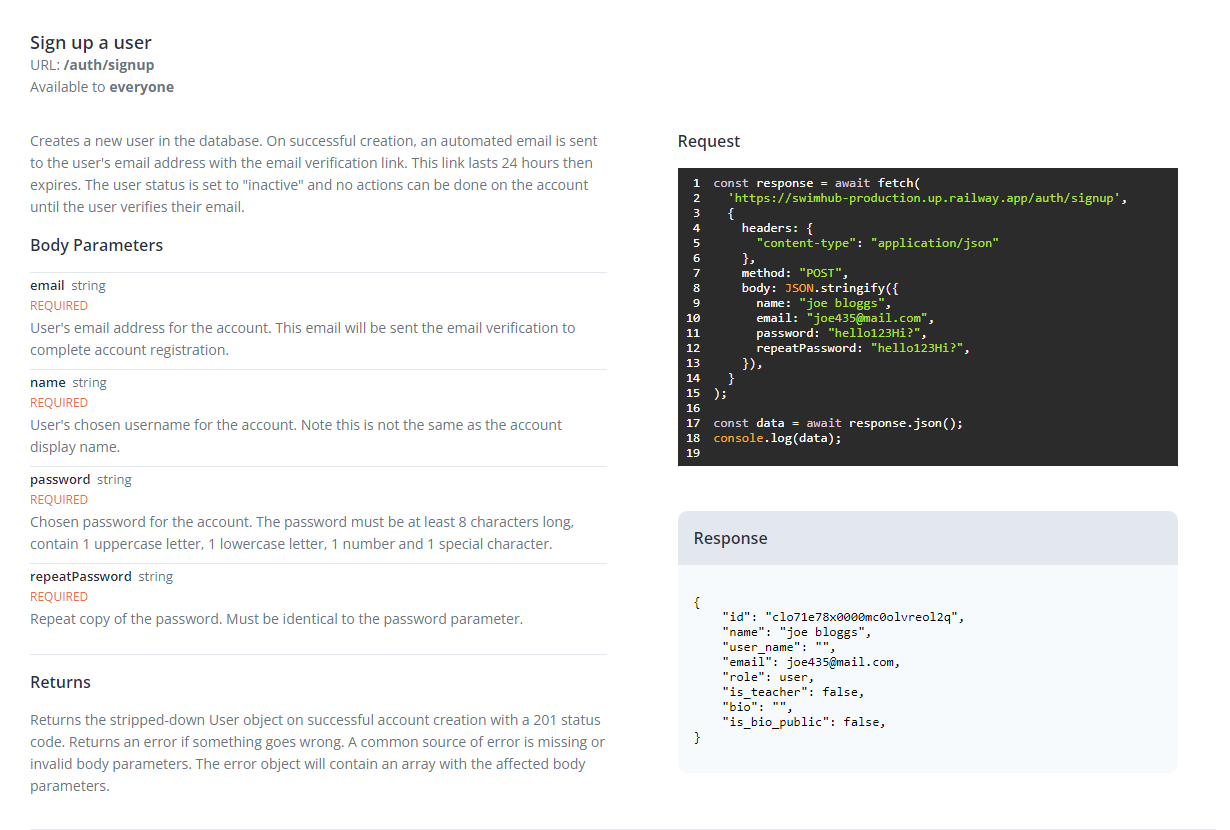Viewport: 1230px width, 830px height.
Task: Click the code line email: "joe435@mail.com"
Action: [845, 318]
